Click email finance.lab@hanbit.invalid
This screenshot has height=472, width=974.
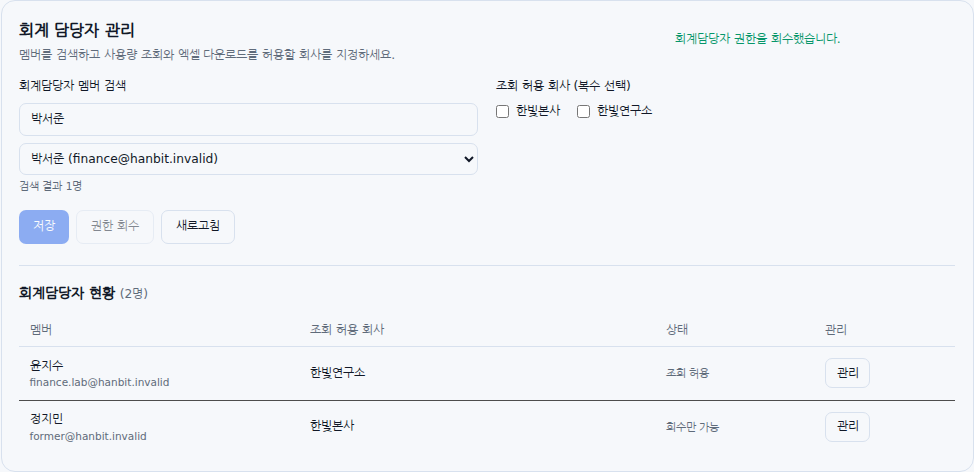[x=99, y=382]
